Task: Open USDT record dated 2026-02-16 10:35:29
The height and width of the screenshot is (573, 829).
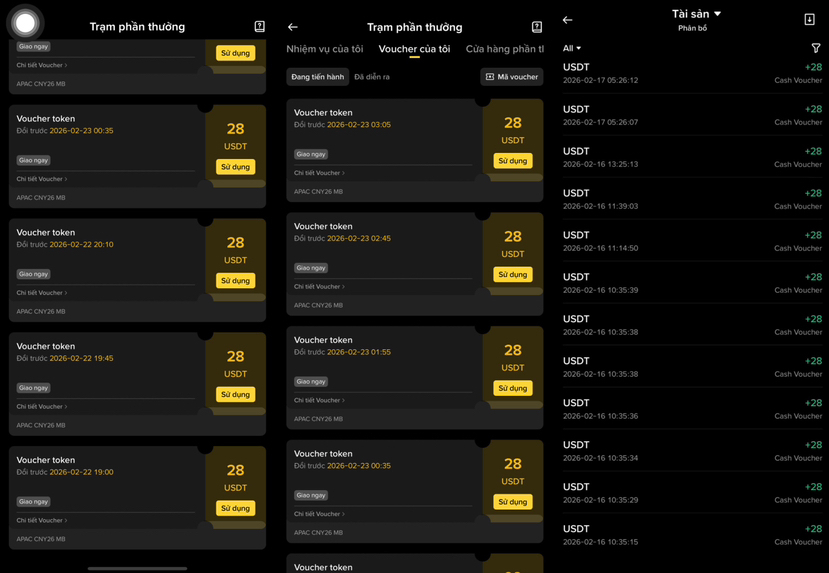Action: click(692, 493)
